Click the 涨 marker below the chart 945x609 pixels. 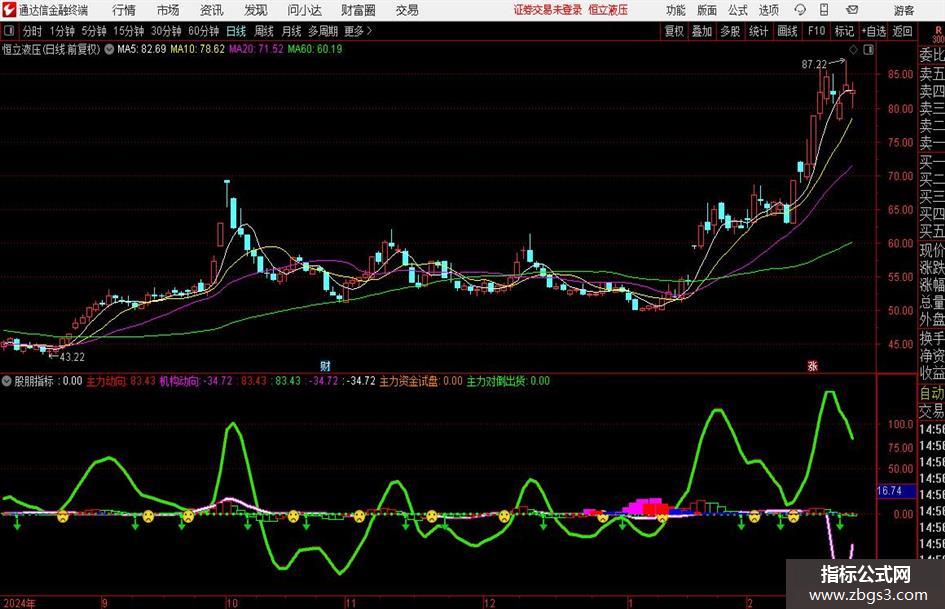pos(812,365)
